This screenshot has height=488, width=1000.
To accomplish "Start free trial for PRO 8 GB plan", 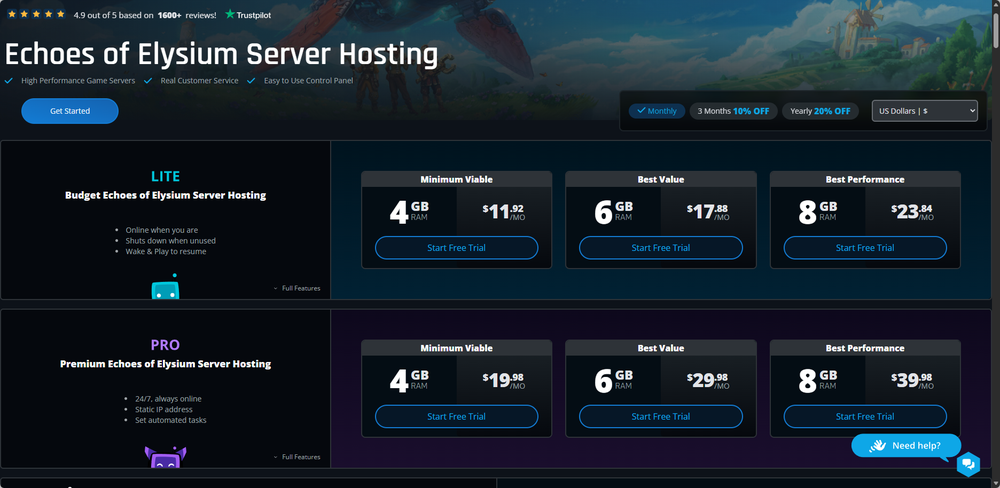I will tap(865, 417).
